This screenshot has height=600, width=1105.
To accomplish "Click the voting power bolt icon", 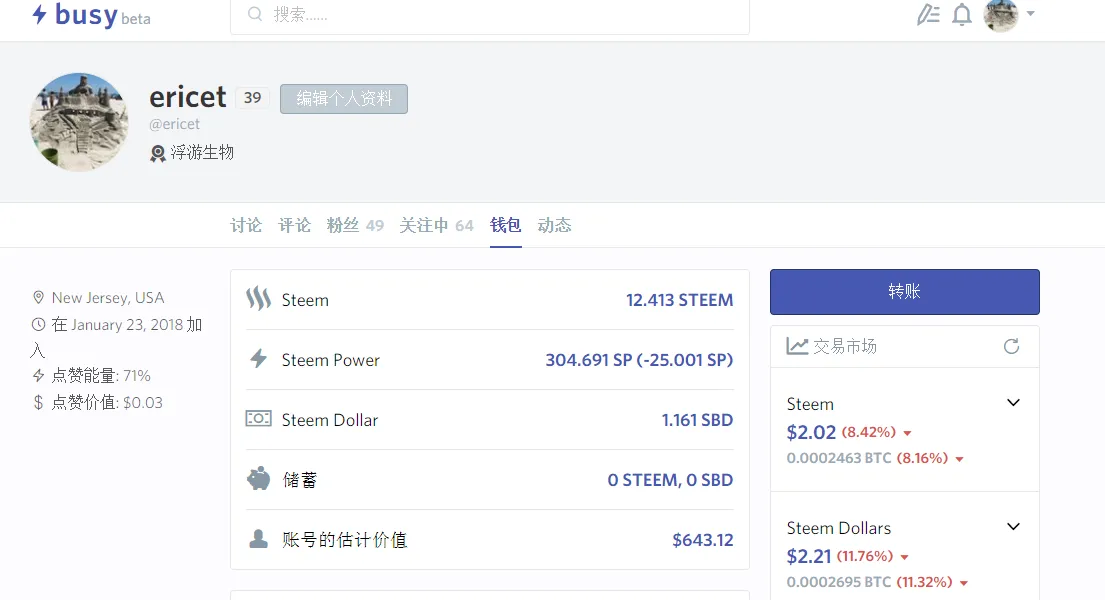I will (38, 375).
